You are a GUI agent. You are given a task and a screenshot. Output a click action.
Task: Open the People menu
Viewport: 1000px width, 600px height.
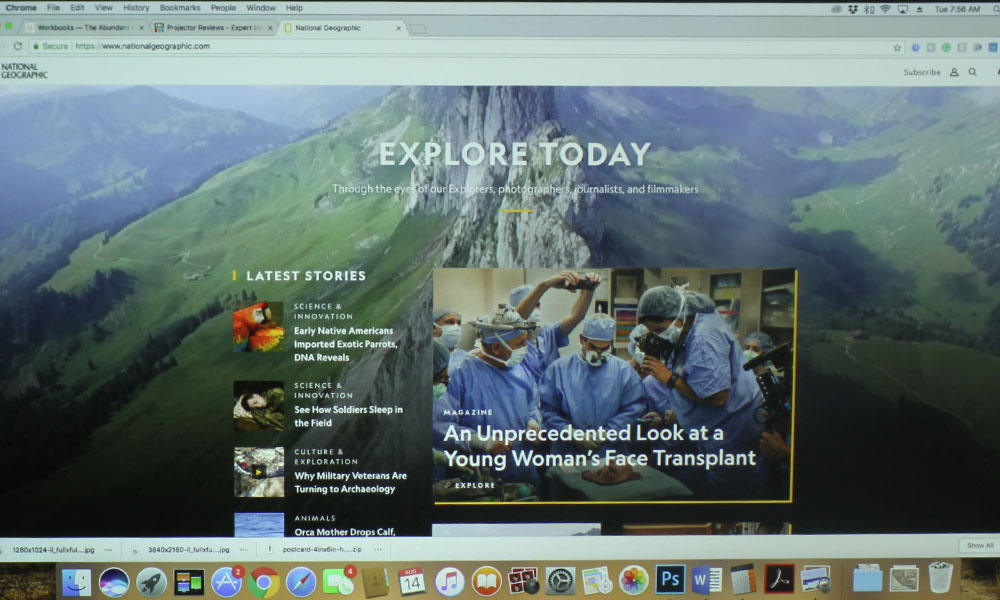pyautogui.click(x=223, y=8)
